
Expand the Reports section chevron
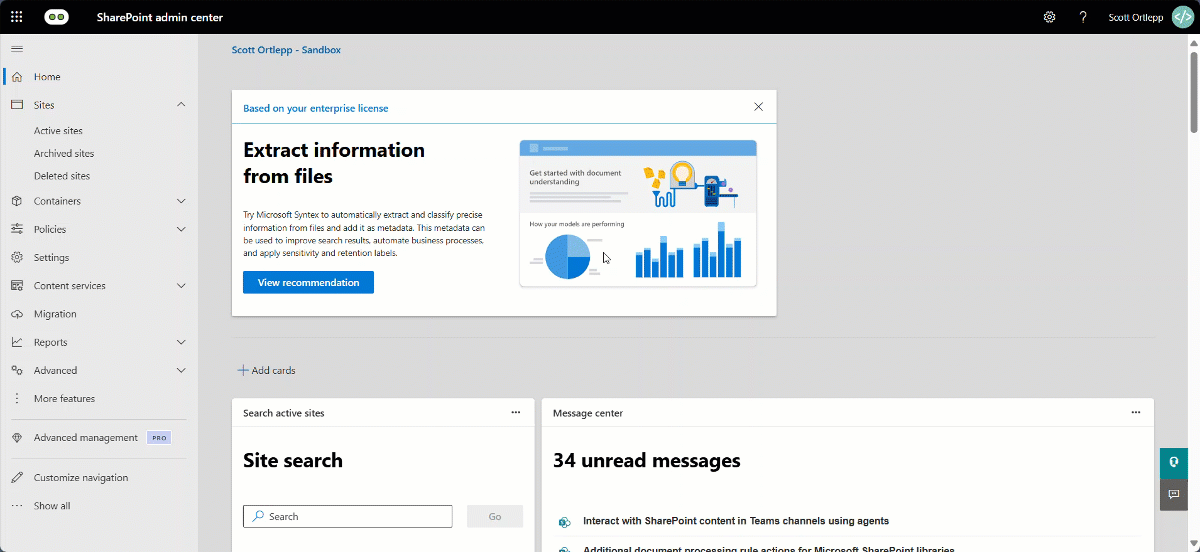pyautogui.click(x=181, y=342)
